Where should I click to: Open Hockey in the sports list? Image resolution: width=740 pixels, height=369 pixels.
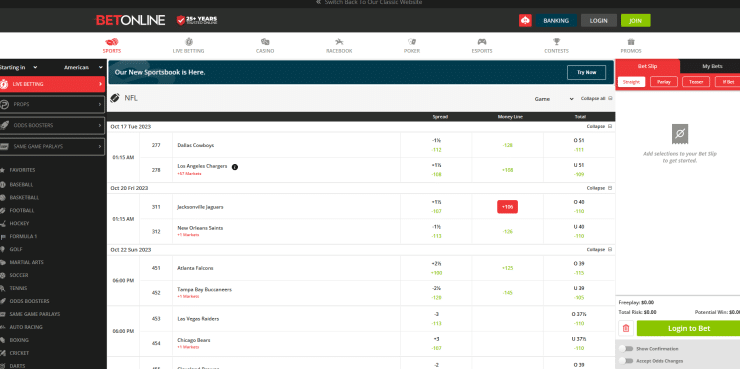(19, 223)
